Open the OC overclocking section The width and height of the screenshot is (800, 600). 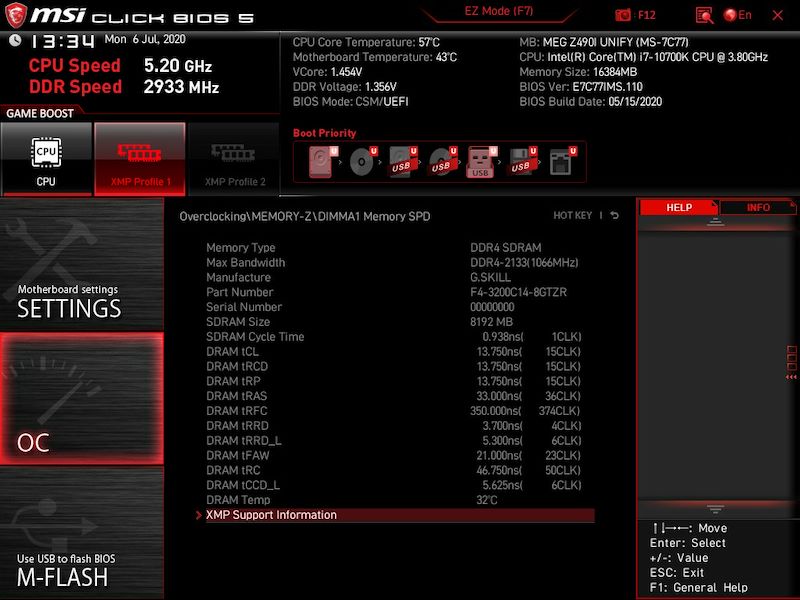pyautogui.click(x=82, y=398)
